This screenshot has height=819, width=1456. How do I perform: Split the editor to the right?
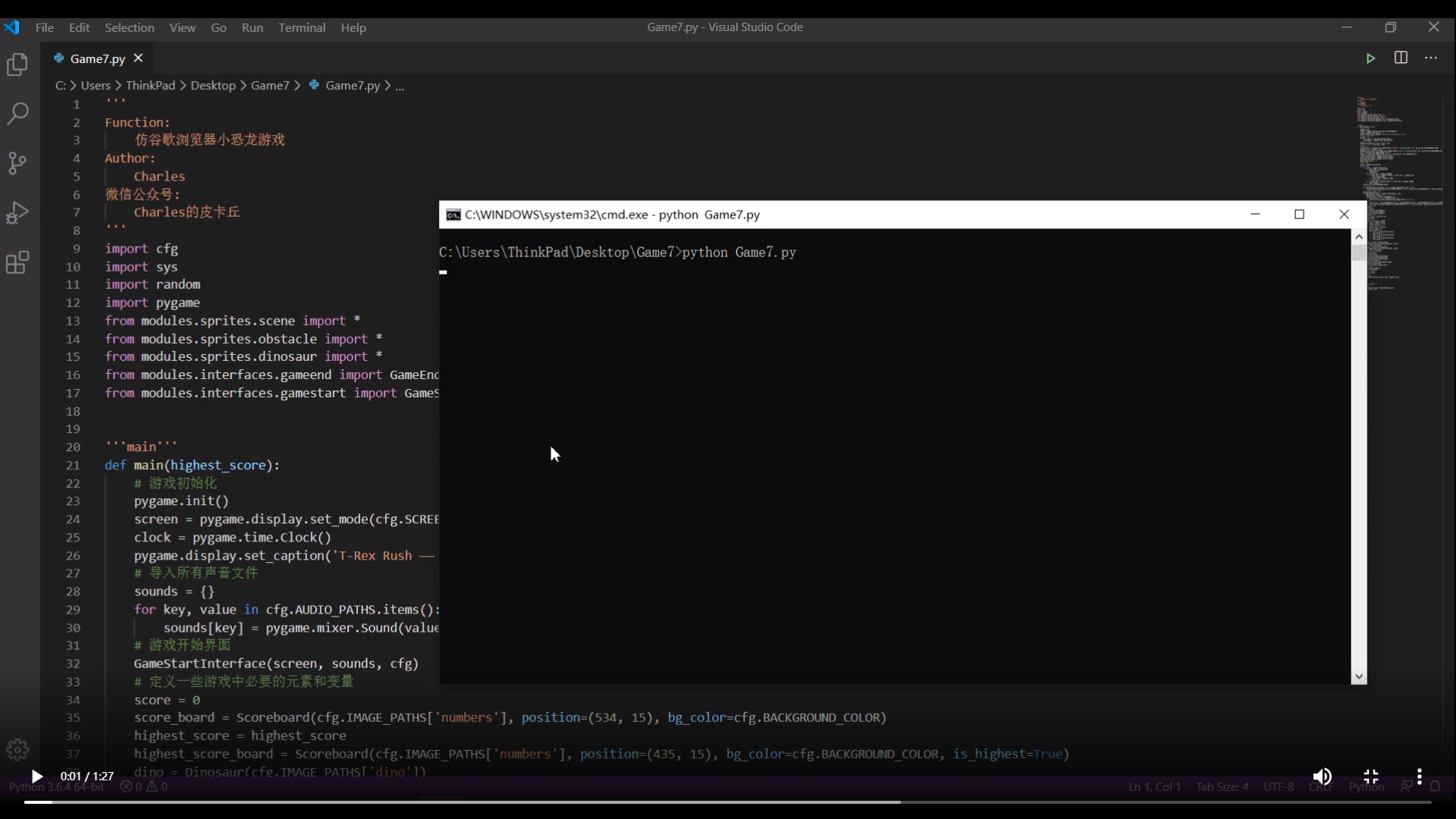(1401, 58)
